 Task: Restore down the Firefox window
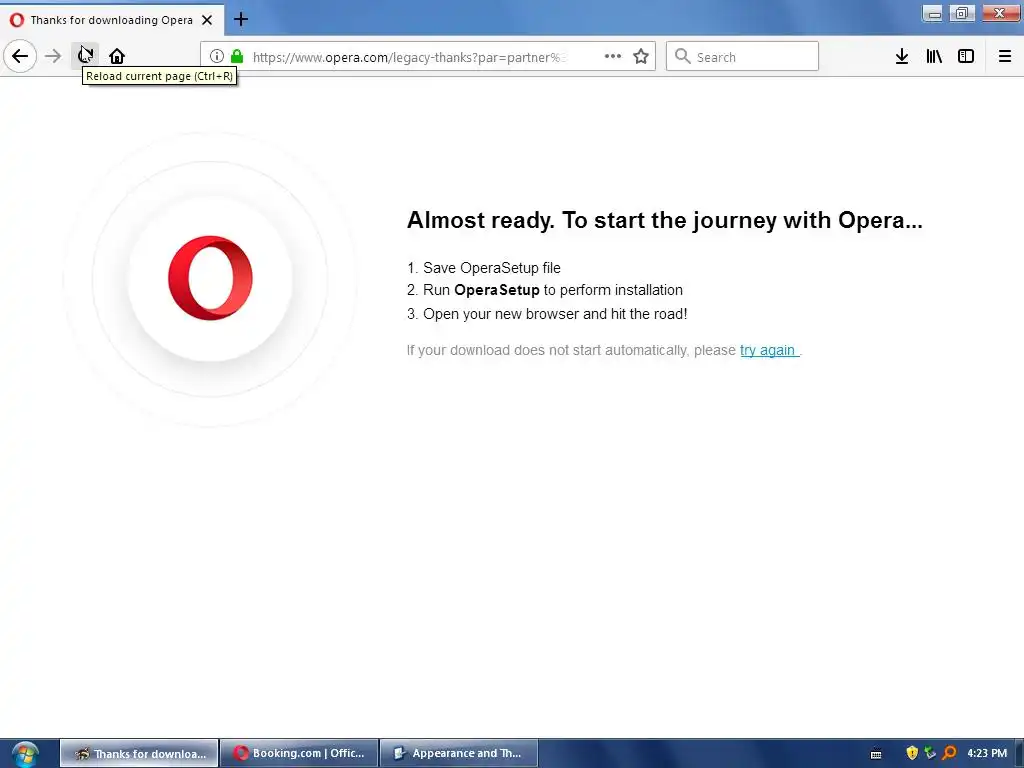click(962, 14)
